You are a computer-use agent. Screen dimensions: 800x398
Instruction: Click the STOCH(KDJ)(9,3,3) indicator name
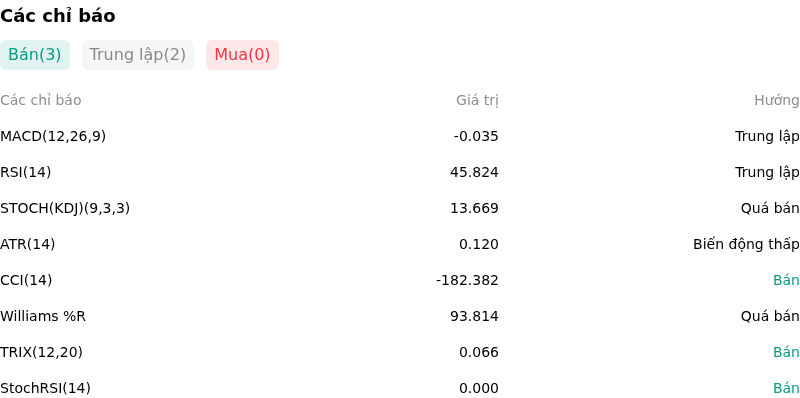click(x=65, y=208)
